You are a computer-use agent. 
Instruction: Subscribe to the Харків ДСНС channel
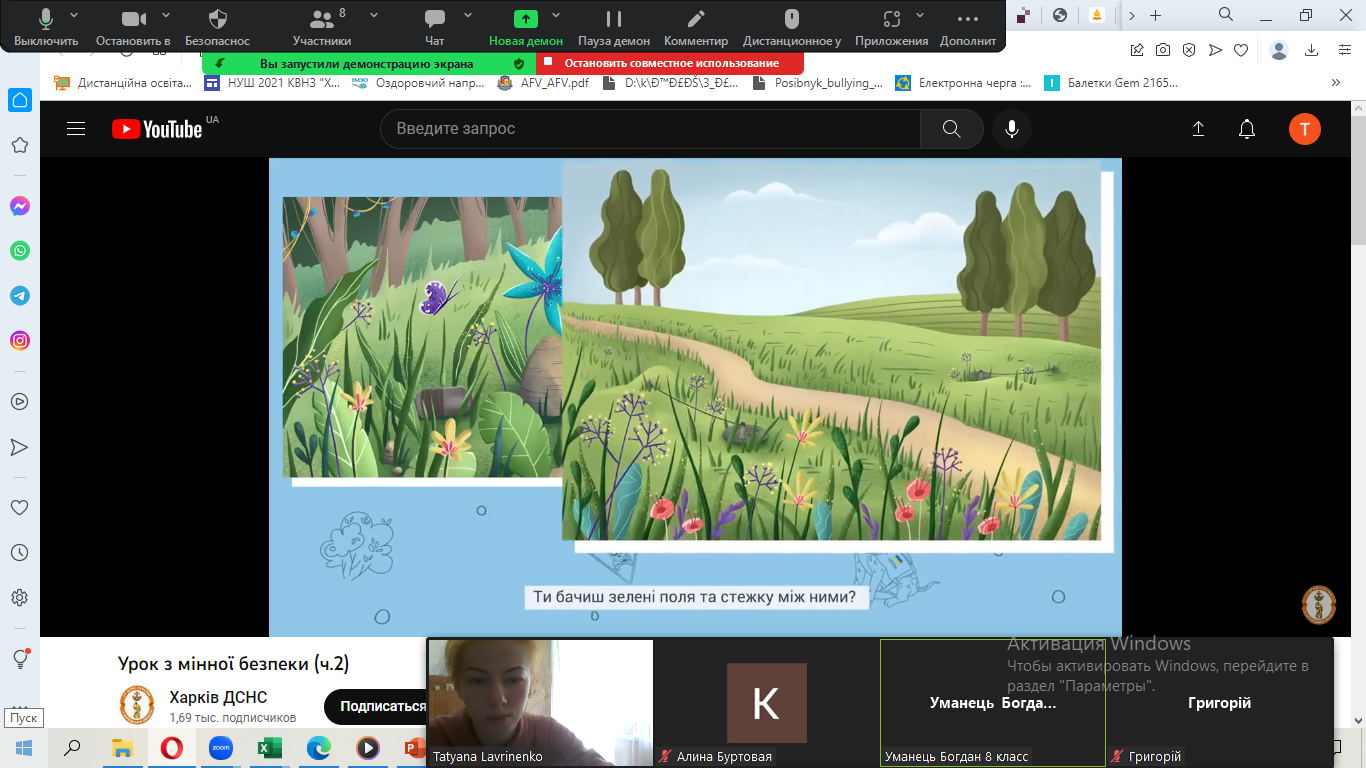(383, 706)
